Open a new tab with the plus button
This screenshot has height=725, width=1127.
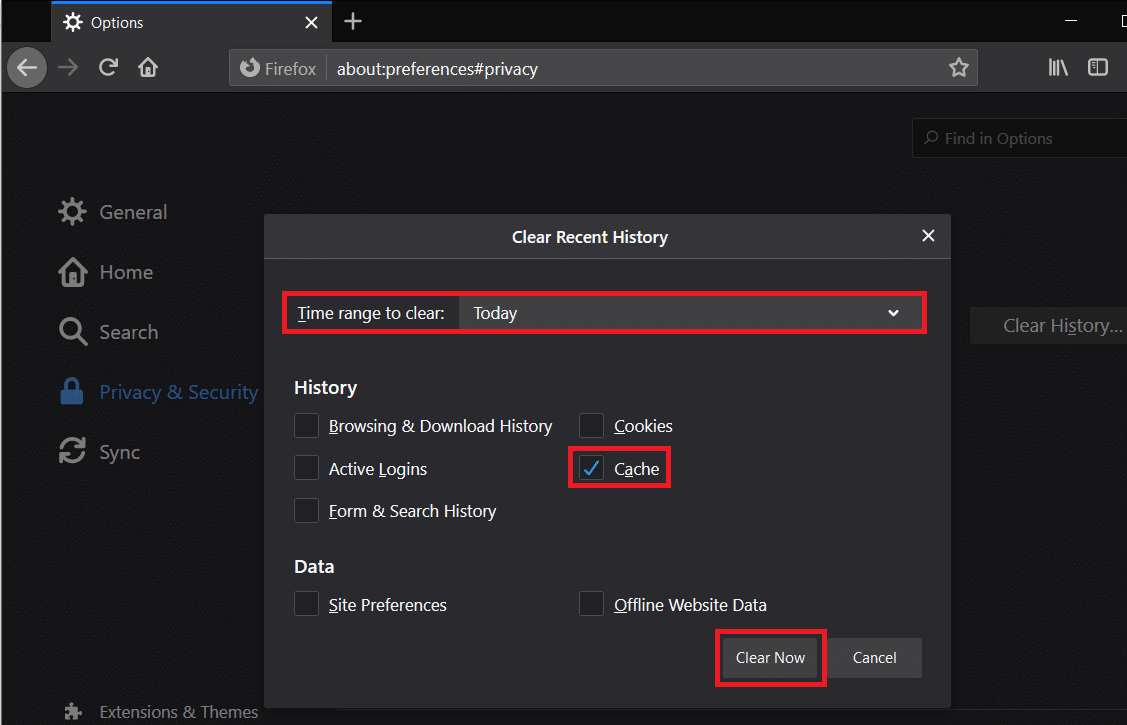[353, 21]
